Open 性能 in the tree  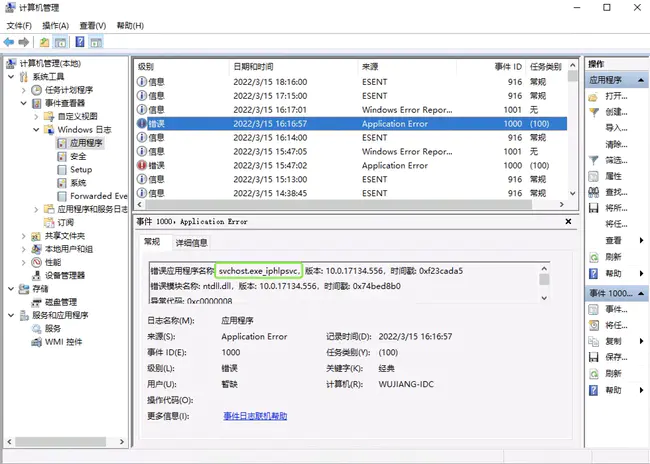click(x=53, y=262)
